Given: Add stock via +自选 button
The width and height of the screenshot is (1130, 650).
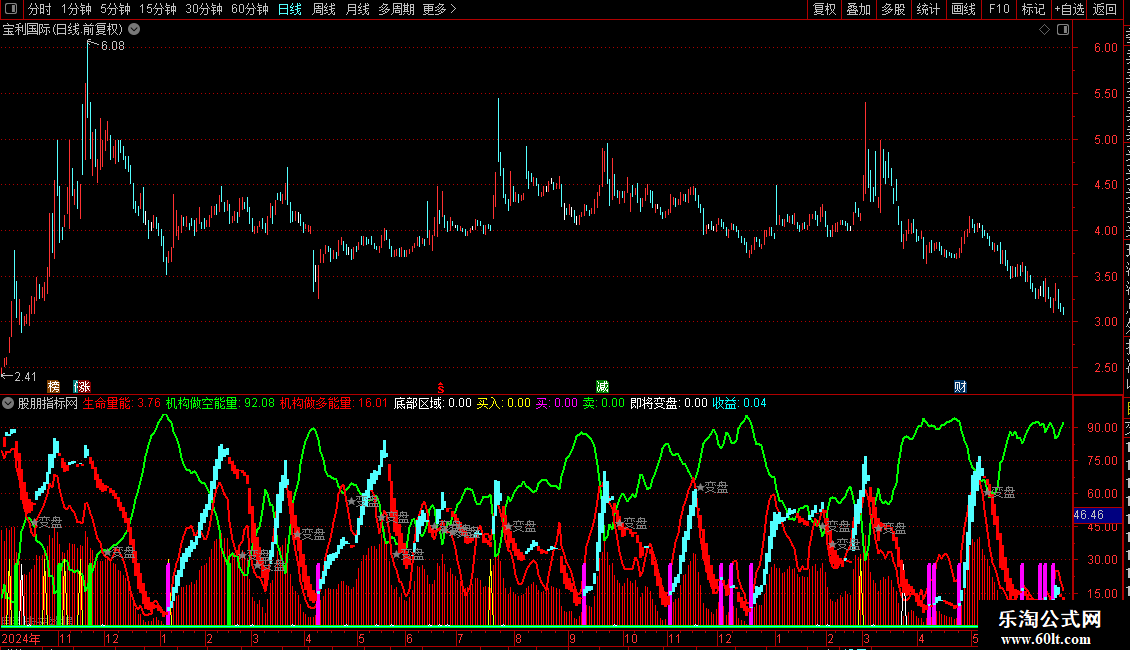Looking at the screenshot, I should 1069,9.
